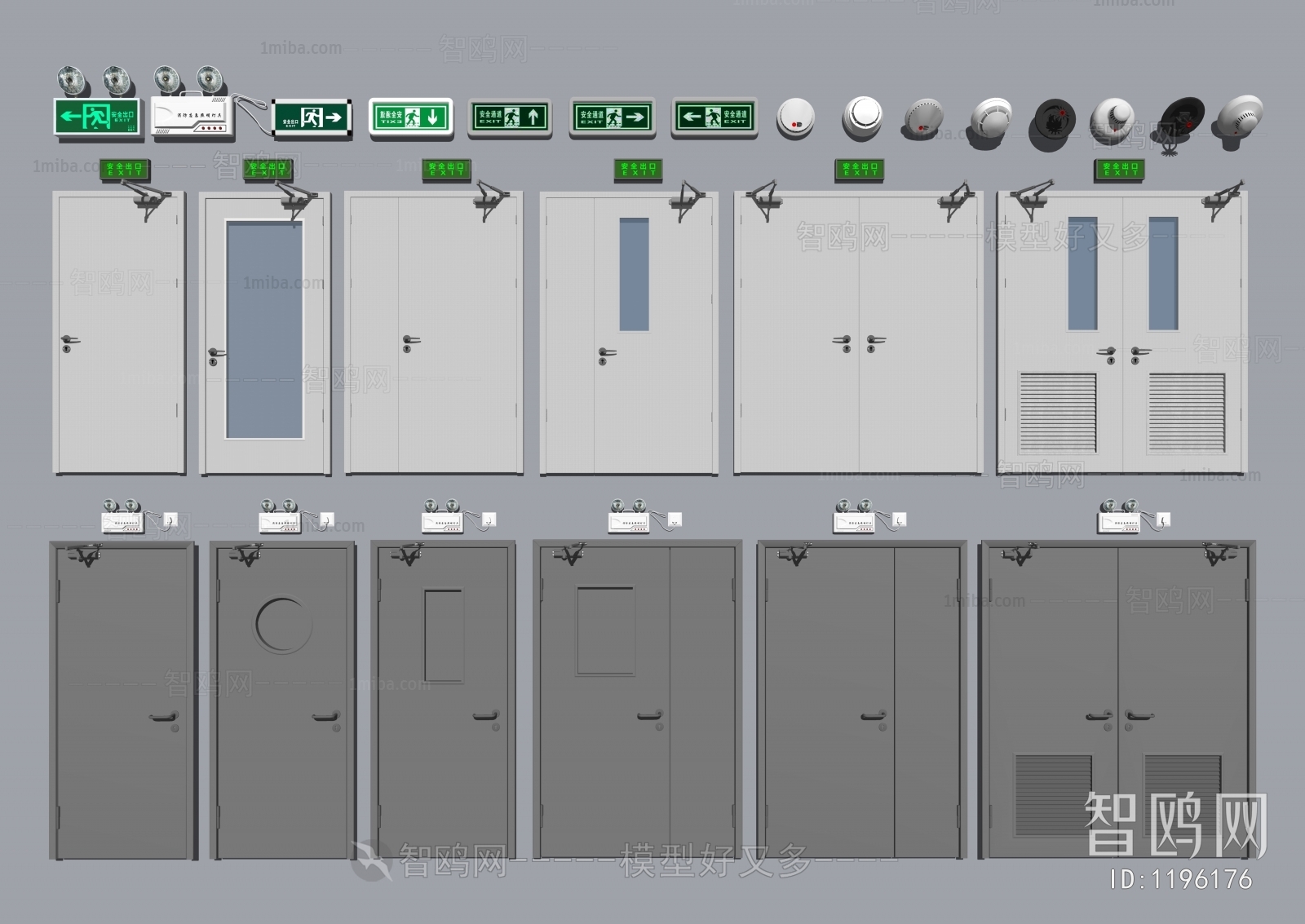Viewport: 1305px width, 924px height.
Task: Select the gray double door with square window
Action: click(x=638, y=701)
